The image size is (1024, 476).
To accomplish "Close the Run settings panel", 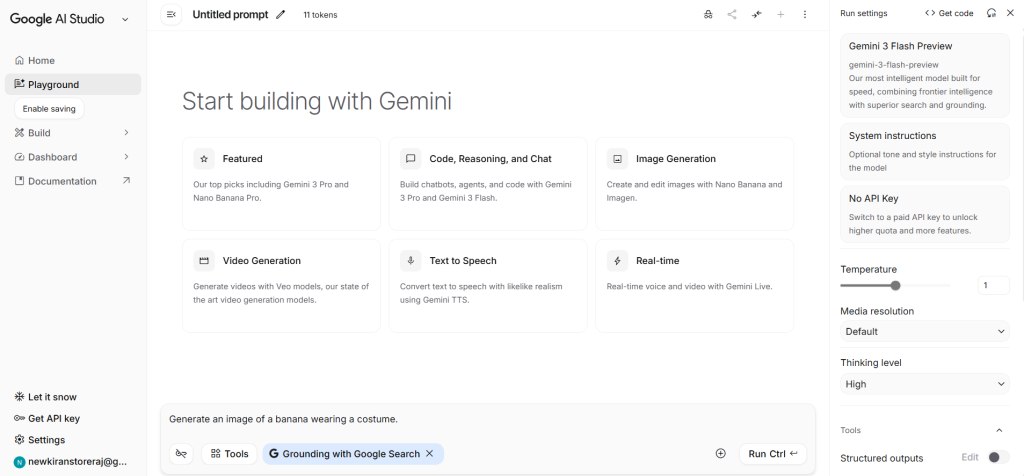I will point(1011,13).
